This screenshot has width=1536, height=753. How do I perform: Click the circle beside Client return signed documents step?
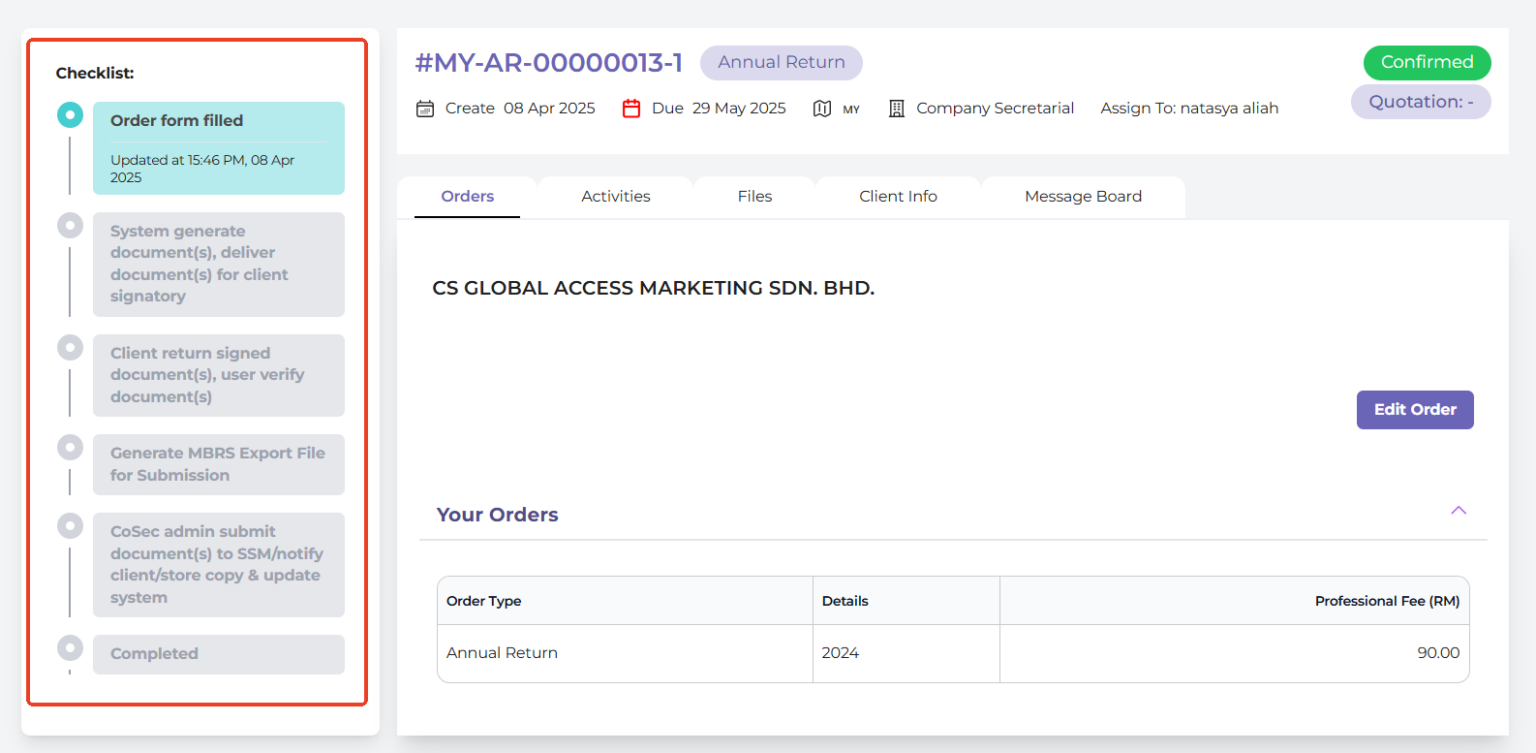tap(70, 347)
